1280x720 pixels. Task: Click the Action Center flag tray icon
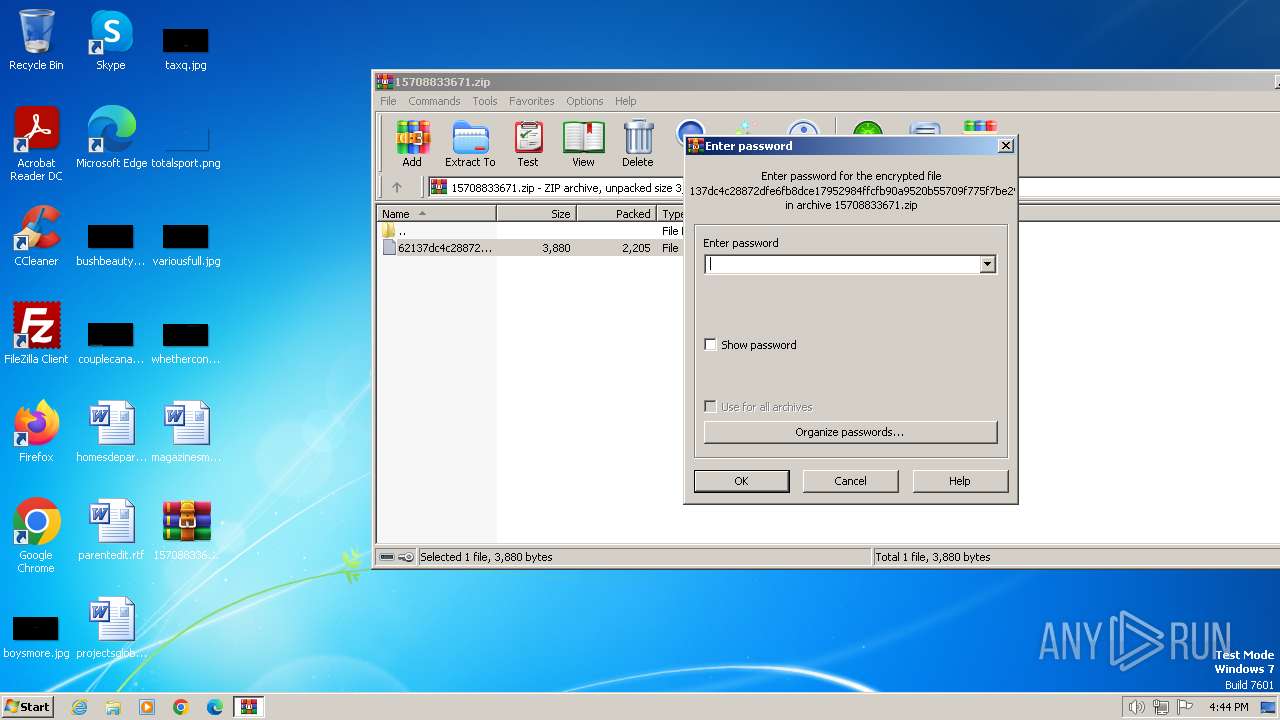tap(1186, 707)
